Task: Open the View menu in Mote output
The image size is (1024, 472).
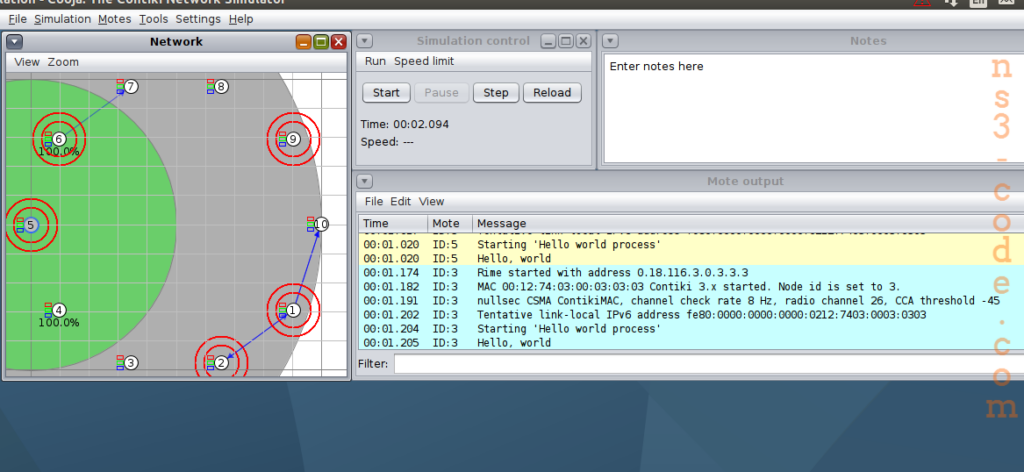Action: tap(432, 202)
